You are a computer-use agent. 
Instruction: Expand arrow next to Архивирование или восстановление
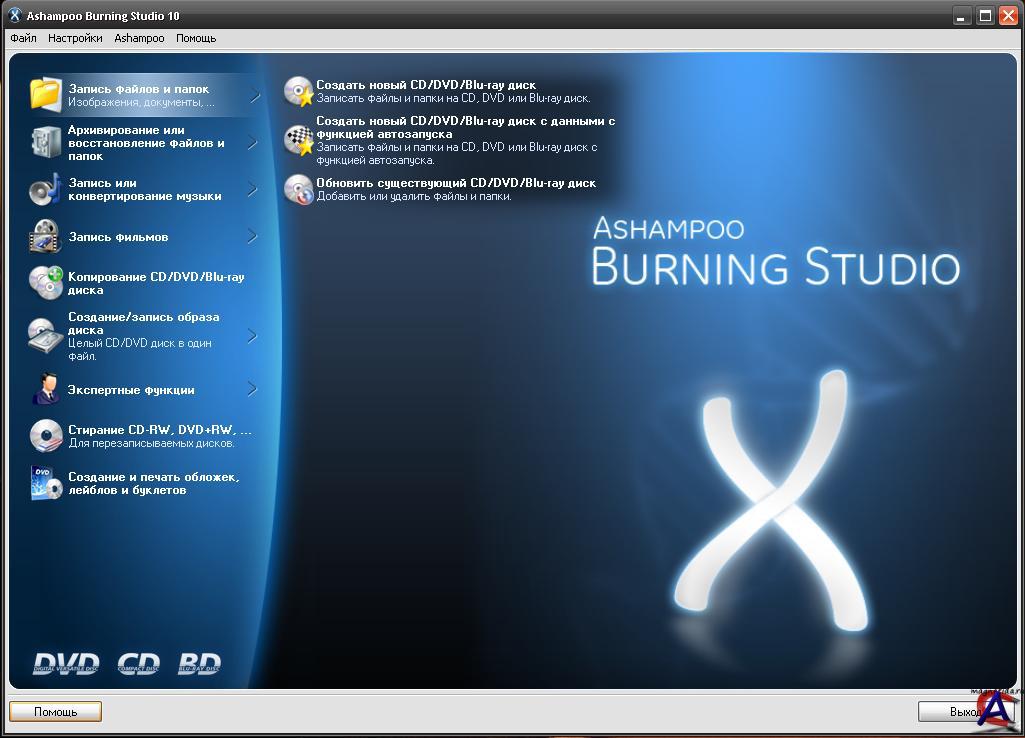pos(253,143)
